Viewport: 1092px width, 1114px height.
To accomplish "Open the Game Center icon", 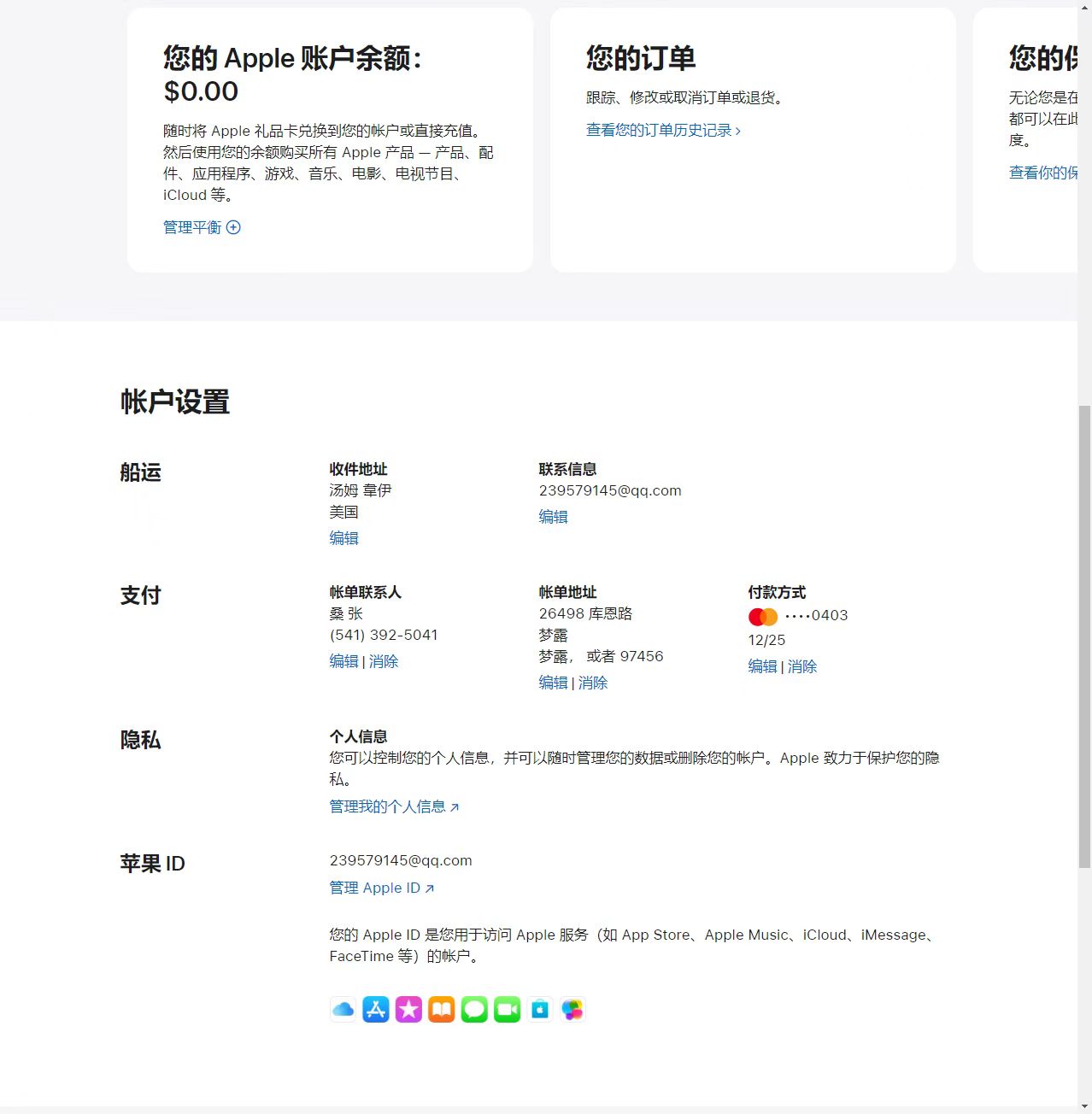I will 572,1009.
